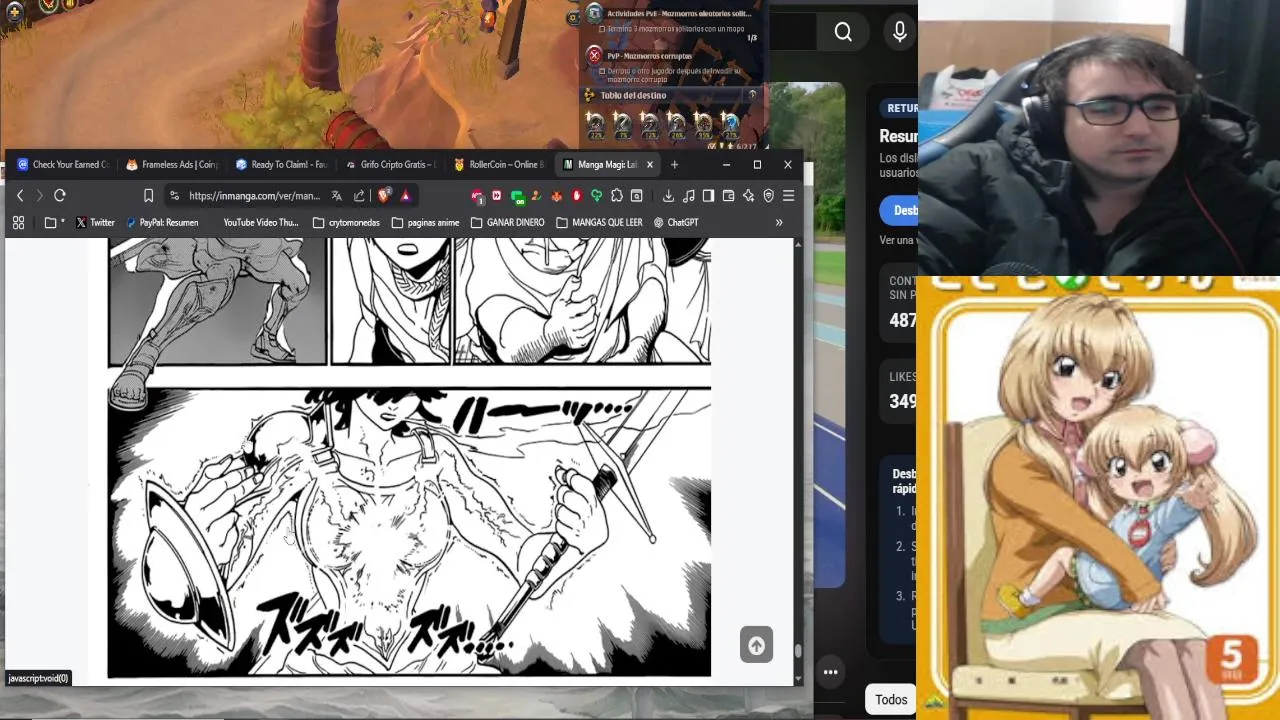Reload the inmanga page
This screenshot has height=720, width=1280.
pos(60,196)
